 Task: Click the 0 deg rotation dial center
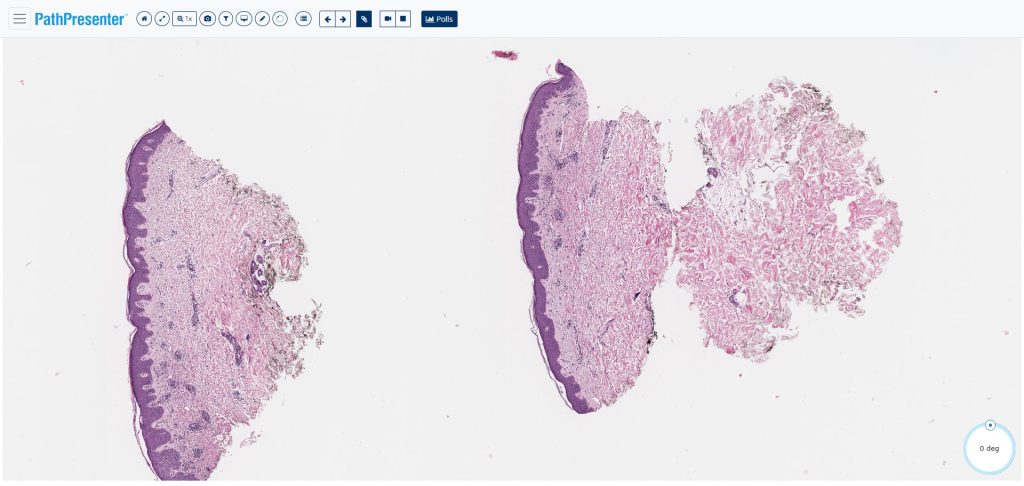tap(989, 448)
